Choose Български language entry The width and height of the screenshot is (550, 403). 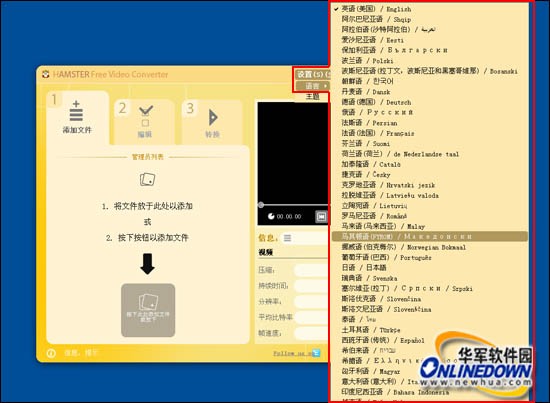(430, 50)
